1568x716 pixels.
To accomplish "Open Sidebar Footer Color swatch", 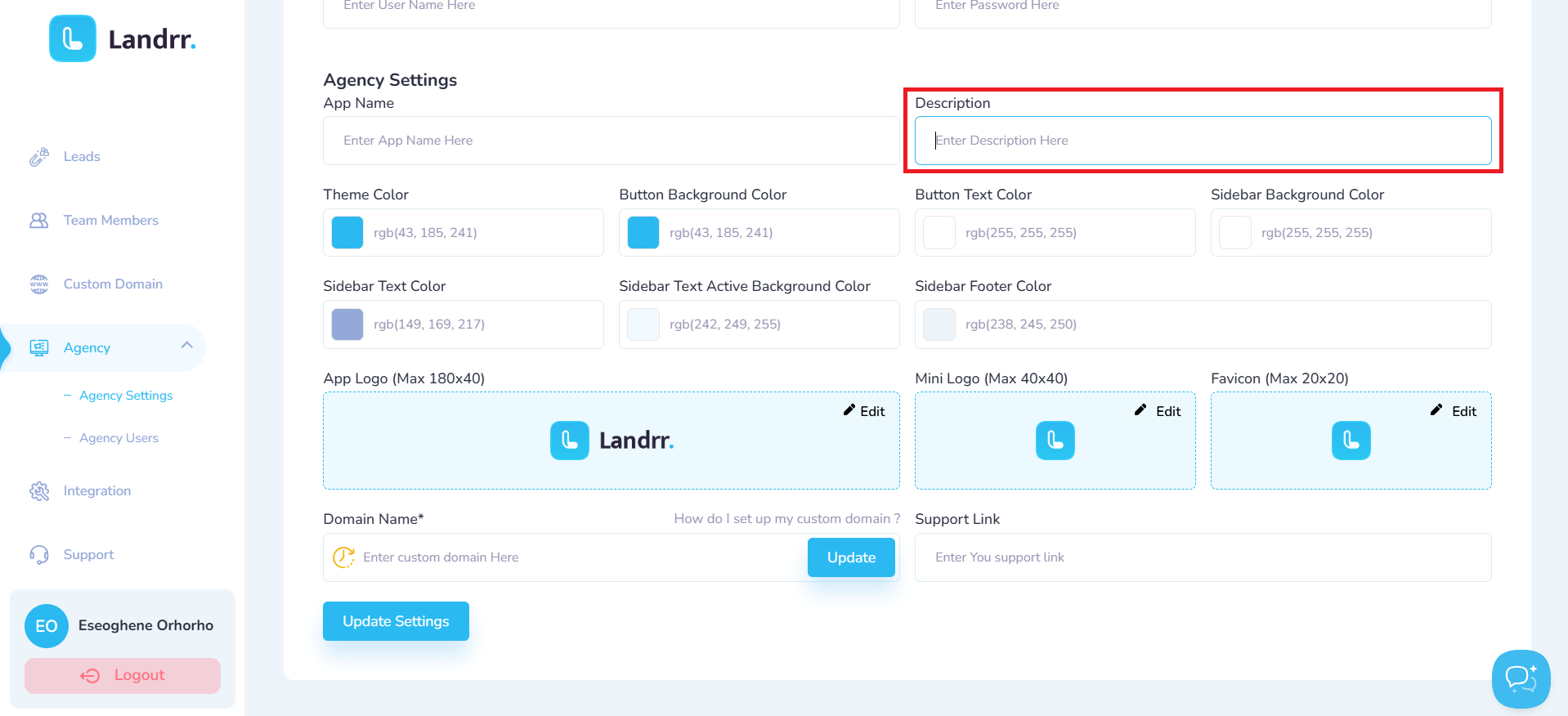I will (939, 324).
